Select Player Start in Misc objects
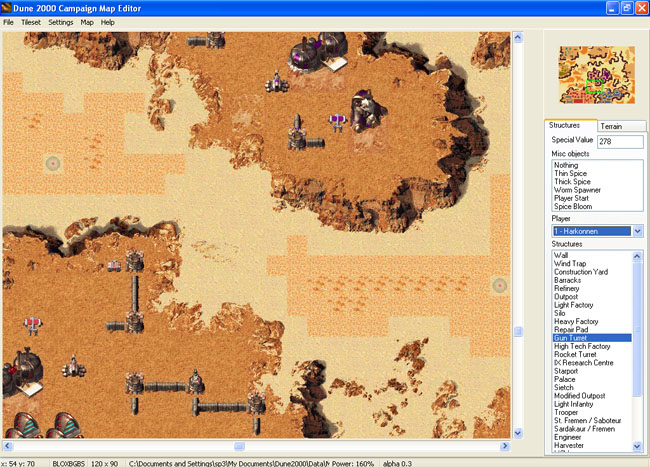The image size is (650, 467). click(x=571, y=198)
